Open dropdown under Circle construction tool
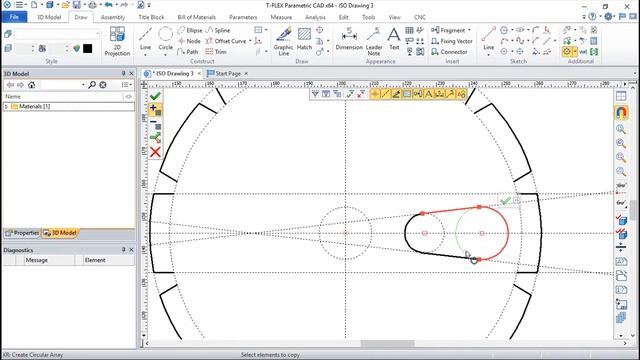 pyautogui.click(x=165, y=54)
